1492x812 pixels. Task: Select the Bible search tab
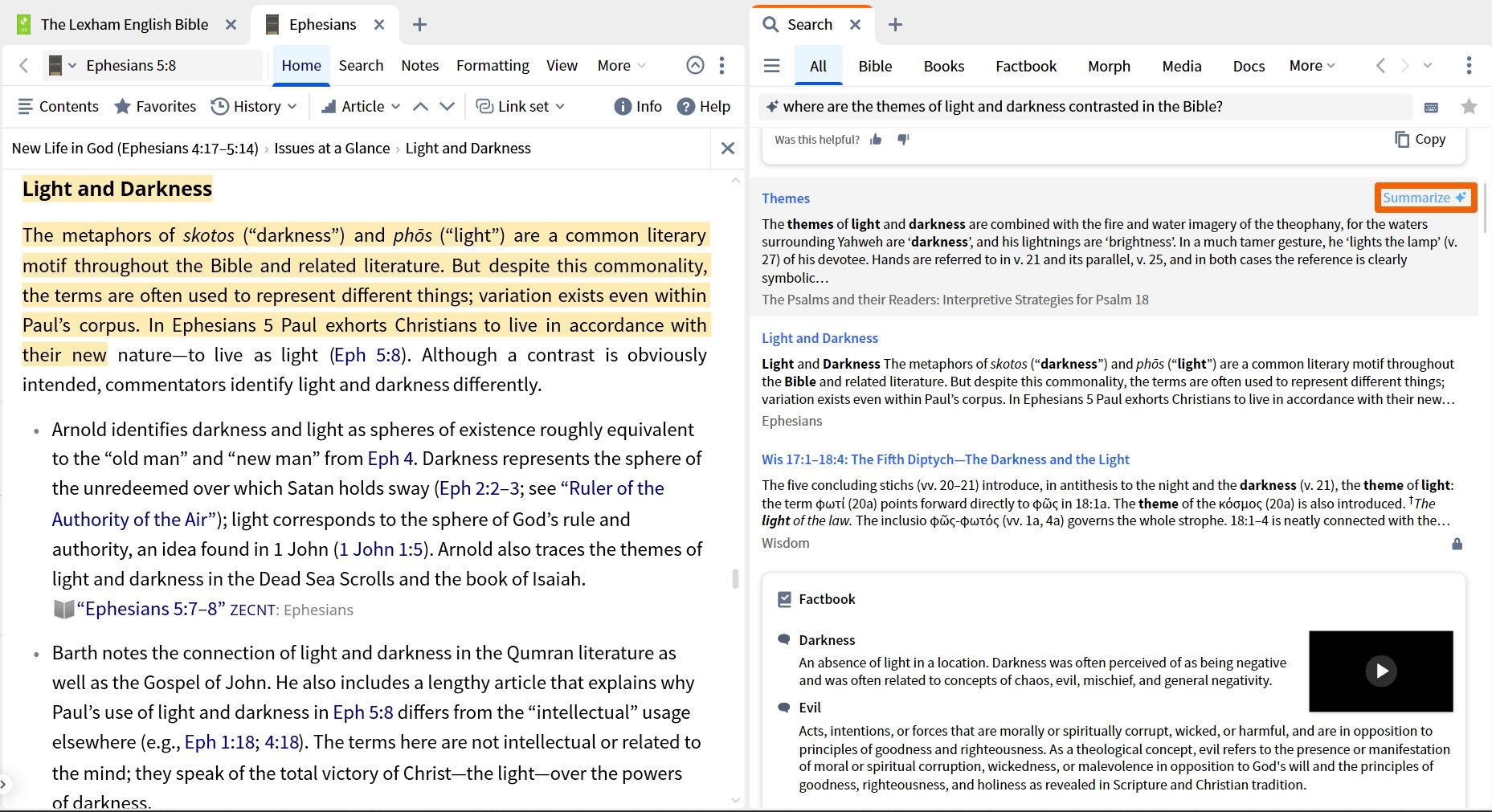click(x=875, y=67)
